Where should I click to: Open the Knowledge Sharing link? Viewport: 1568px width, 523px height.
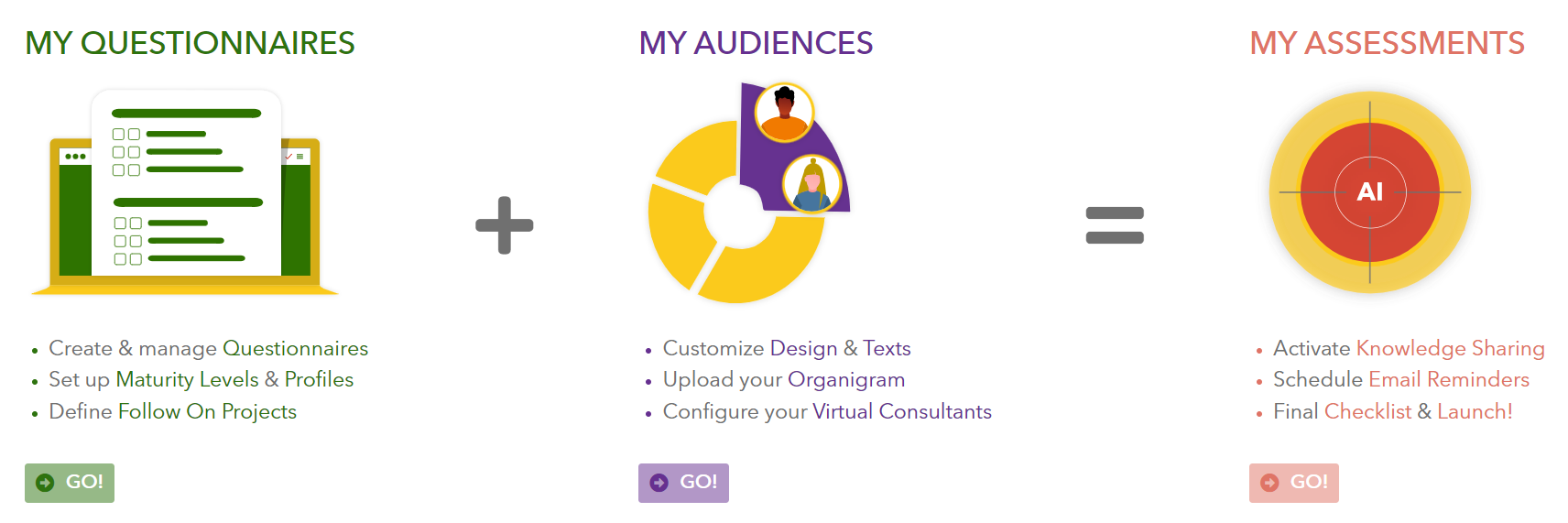click(x=1450, y=349)
